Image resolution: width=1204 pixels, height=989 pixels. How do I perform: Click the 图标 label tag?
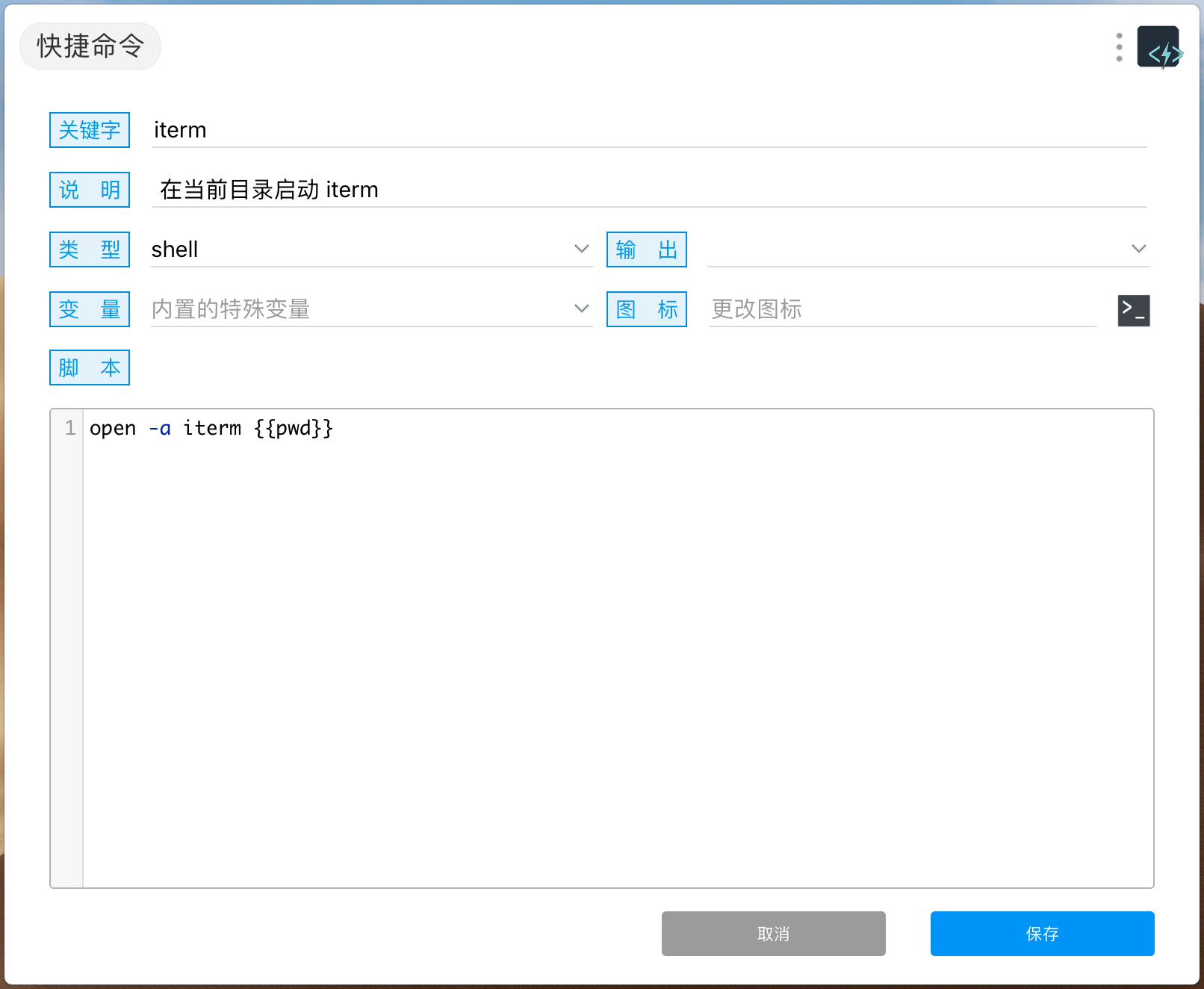coord(647,309)
